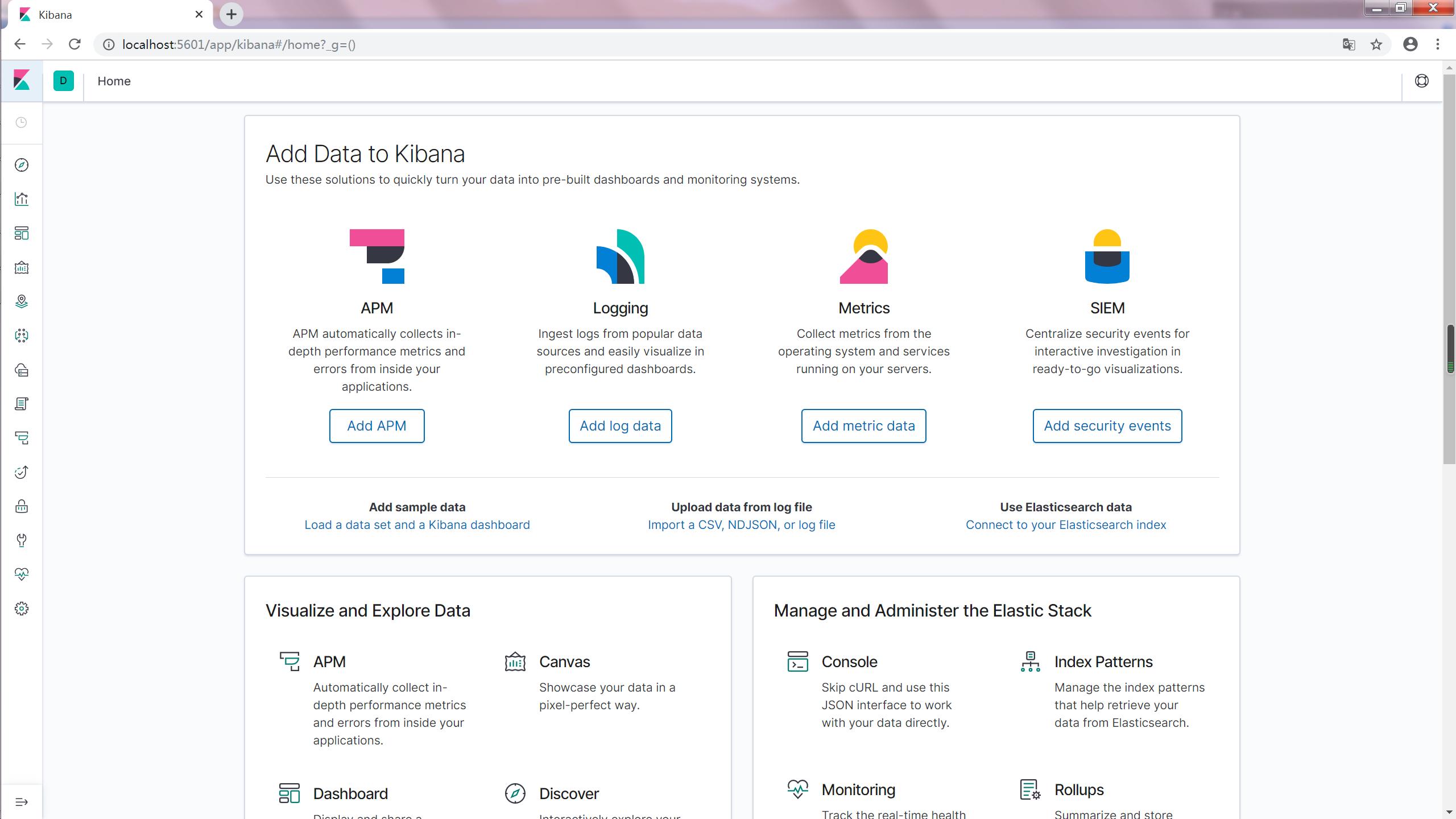Screen dimensions: 1456x819
Task: Open Stack Monitoring heartbeat sidebar icon
Action: 22,574
